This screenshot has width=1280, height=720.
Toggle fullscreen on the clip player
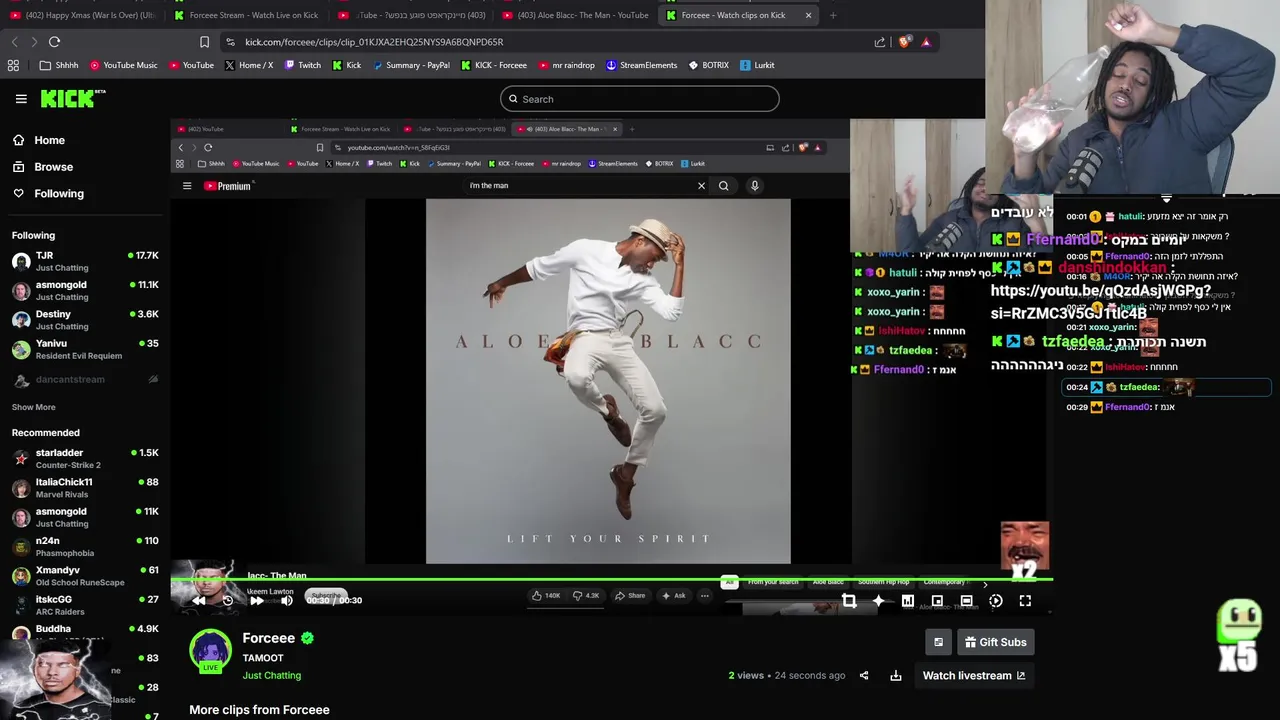pos(1025,600)
